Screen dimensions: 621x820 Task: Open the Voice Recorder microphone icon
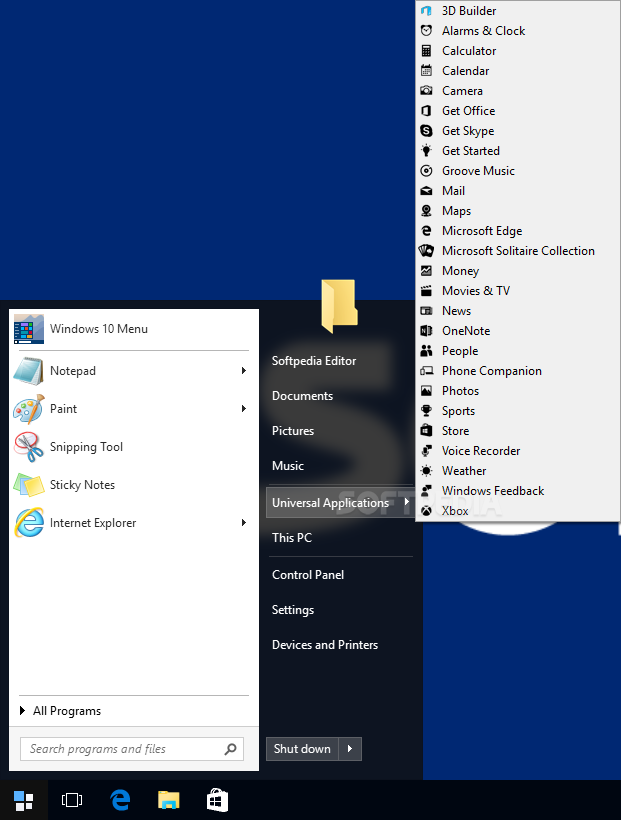426,450
